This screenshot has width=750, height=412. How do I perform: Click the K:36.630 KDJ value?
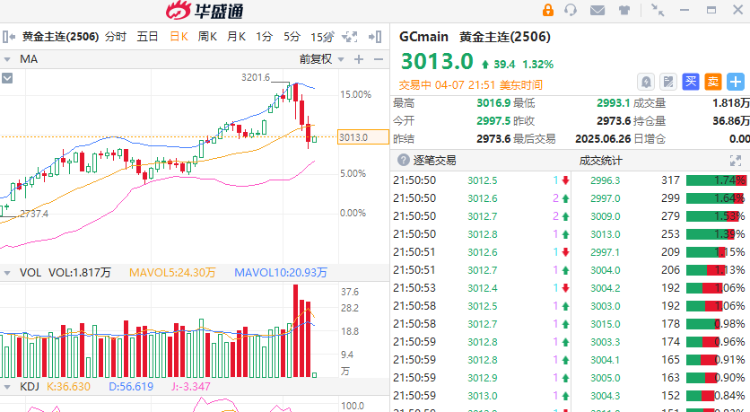[x=68, y=387]
